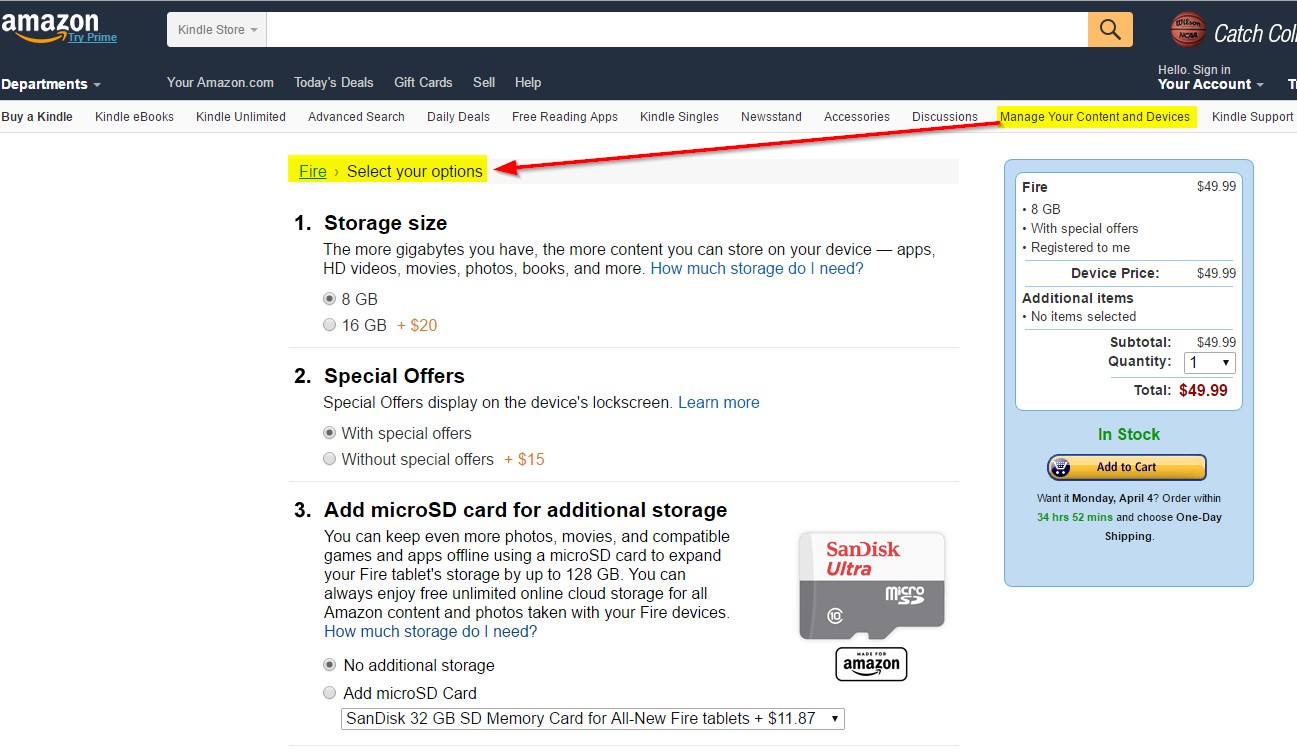The height and width of the screenshot is (752, 1297).
Task: Click the + $20 price note
Action: pyautogui.click(x=417, y=325)
